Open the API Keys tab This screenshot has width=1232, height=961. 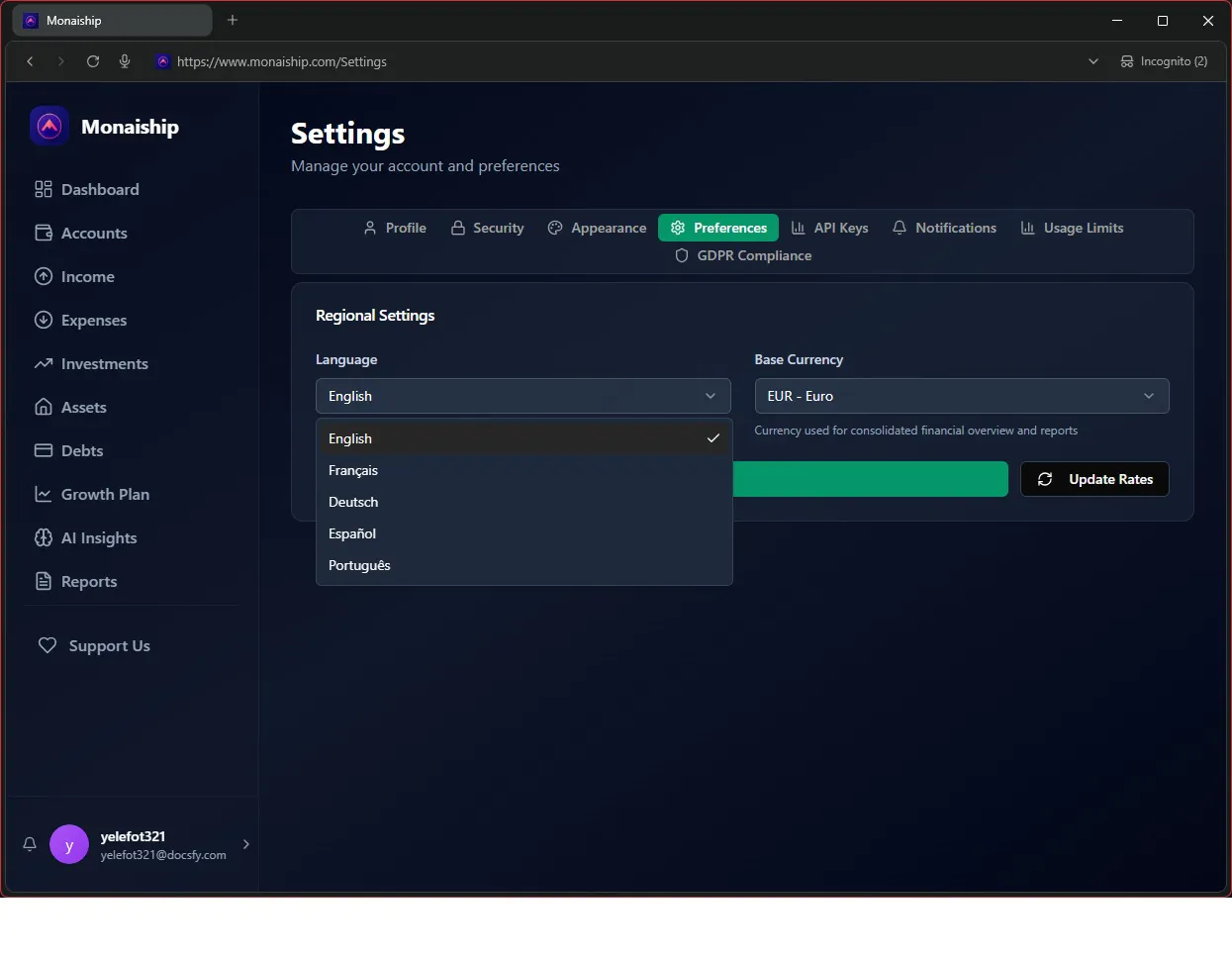[x=829, y=228]
